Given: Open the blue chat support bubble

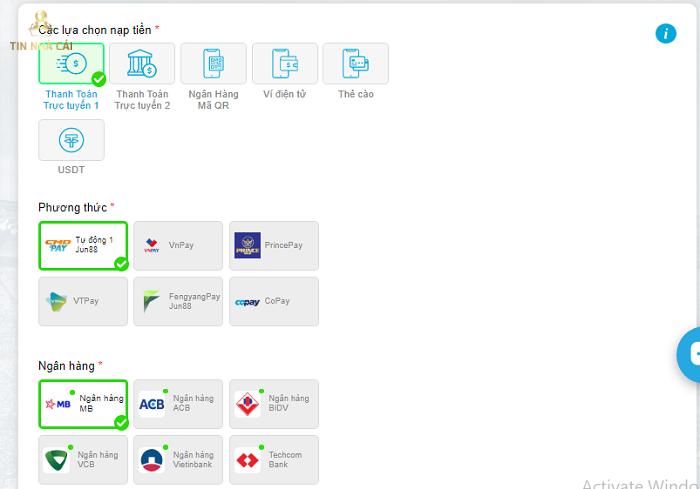Looking at the screenshot, I should tap(689, 353).
